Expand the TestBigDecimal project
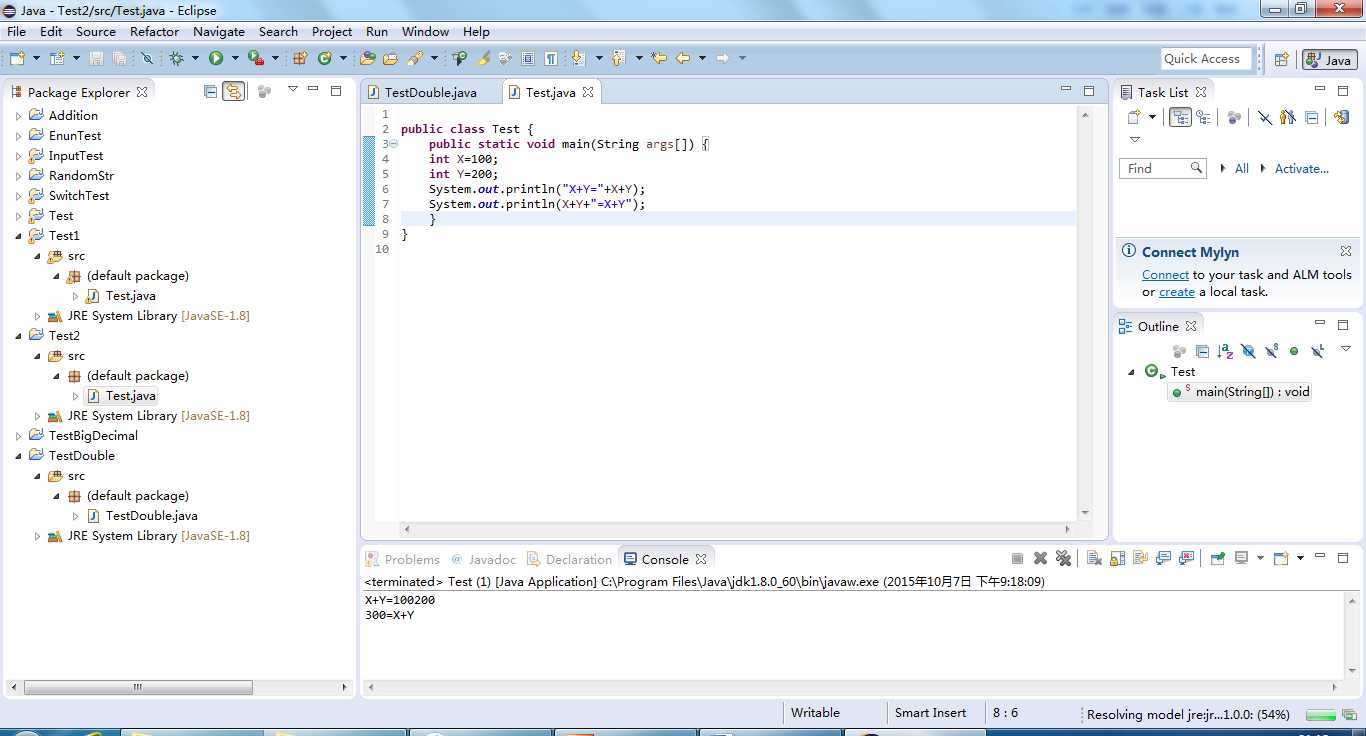Viewport: 1366px width, 736px height. tap(18, 436)
